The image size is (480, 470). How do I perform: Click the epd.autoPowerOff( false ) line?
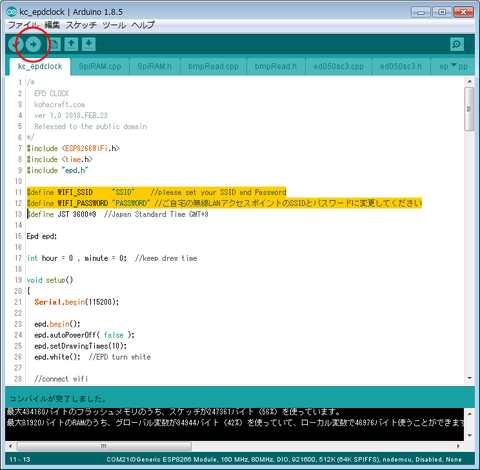(x=84, y=335)
